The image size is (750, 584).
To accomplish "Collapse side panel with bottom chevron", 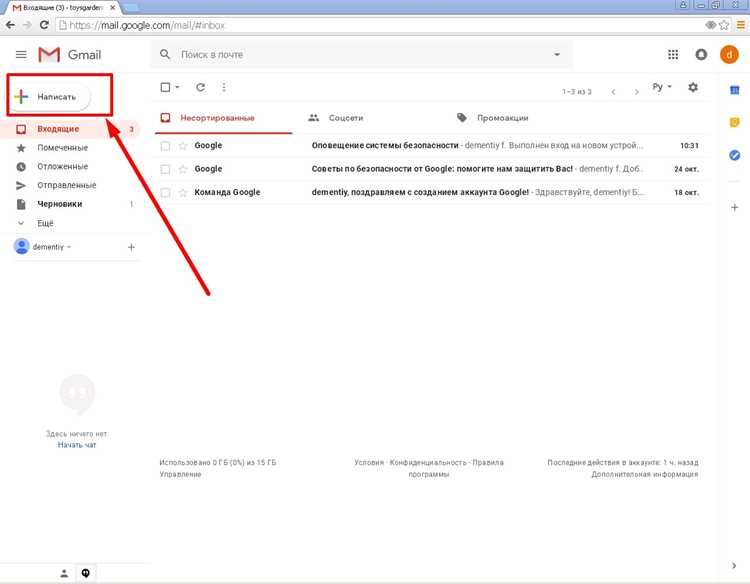I will click(x=734, y=566).
